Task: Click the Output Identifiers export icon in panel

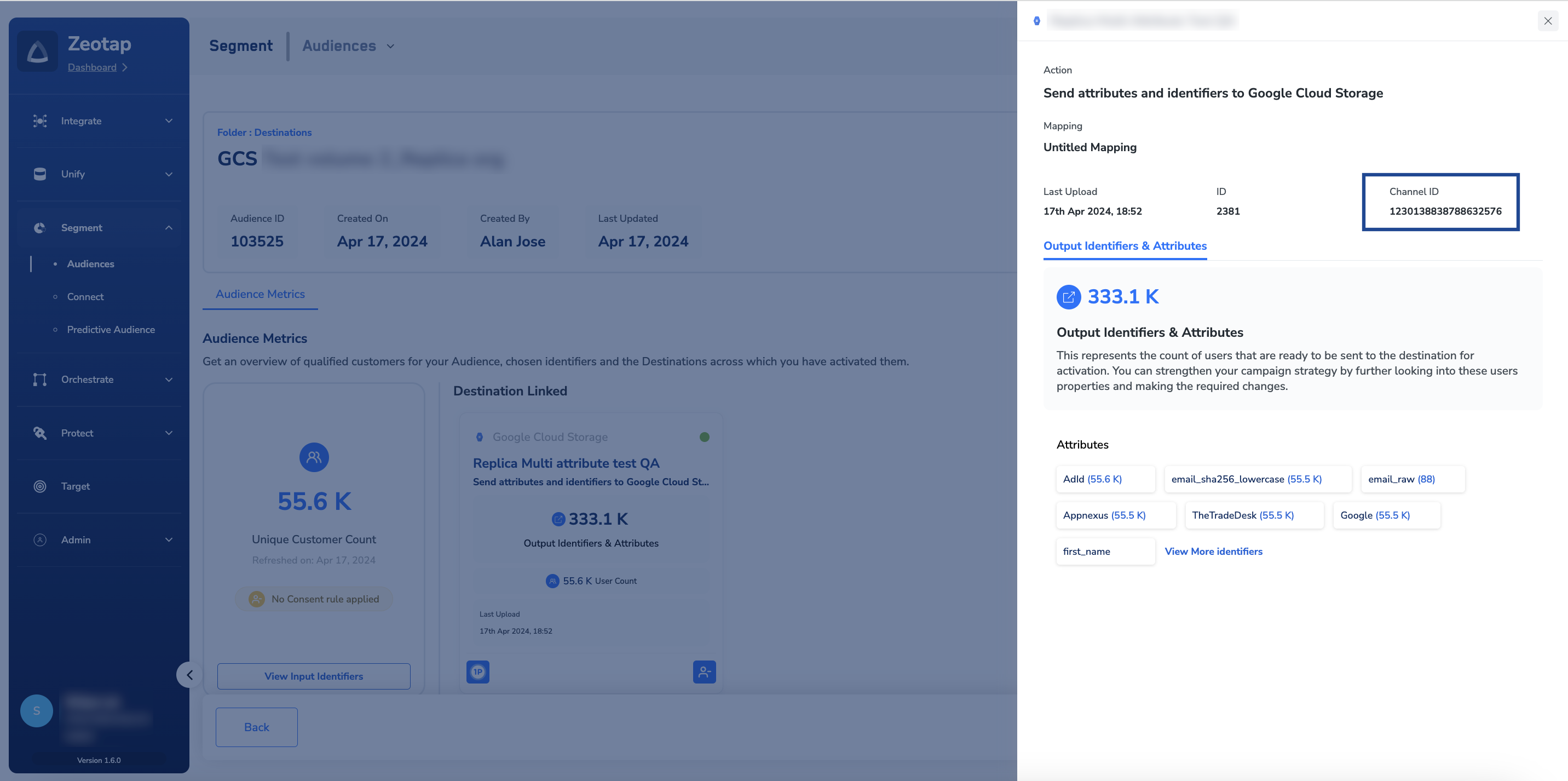Action: [1068, 297]
